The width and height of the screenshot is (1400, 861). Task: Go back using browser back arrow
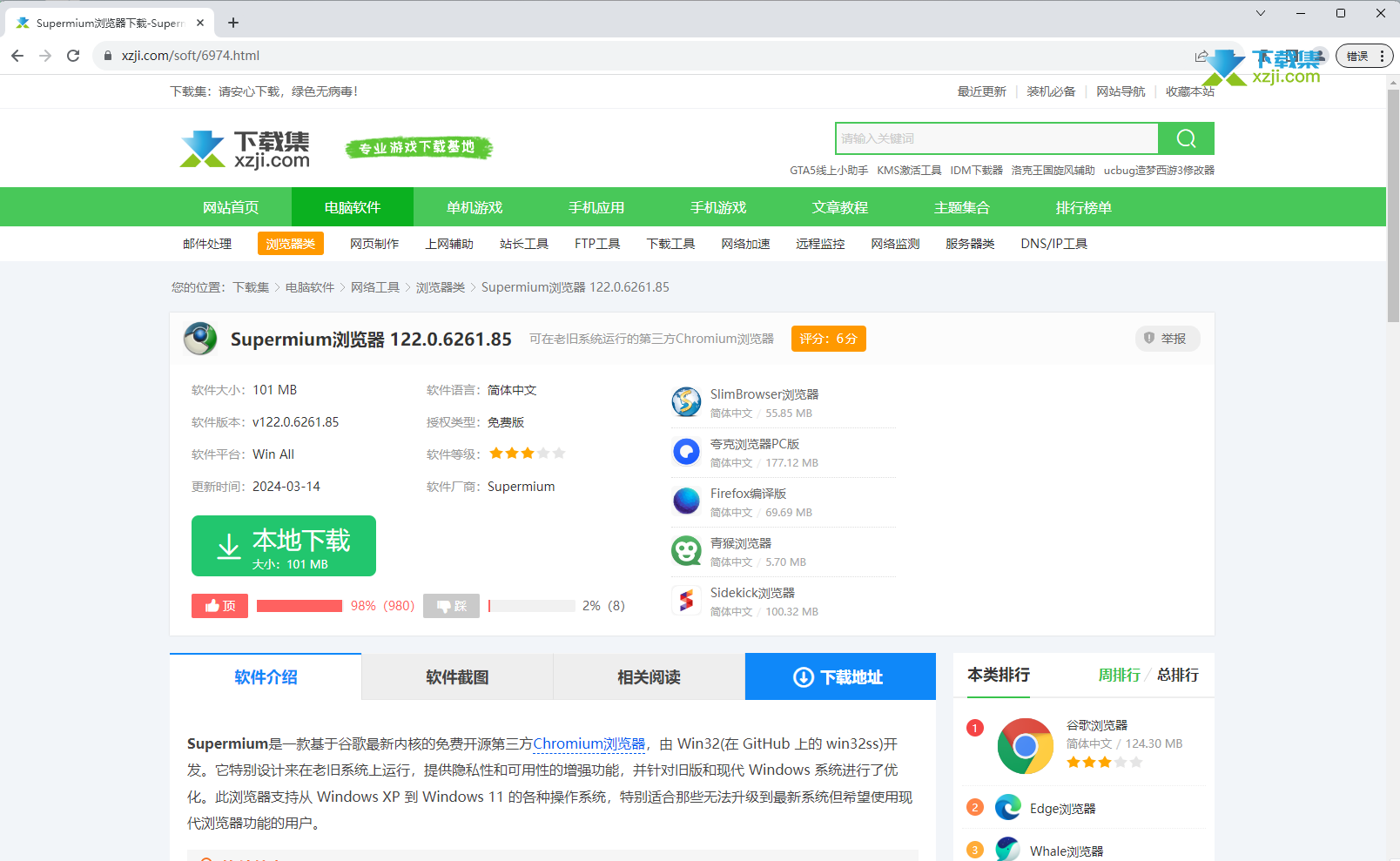point(17,56)
